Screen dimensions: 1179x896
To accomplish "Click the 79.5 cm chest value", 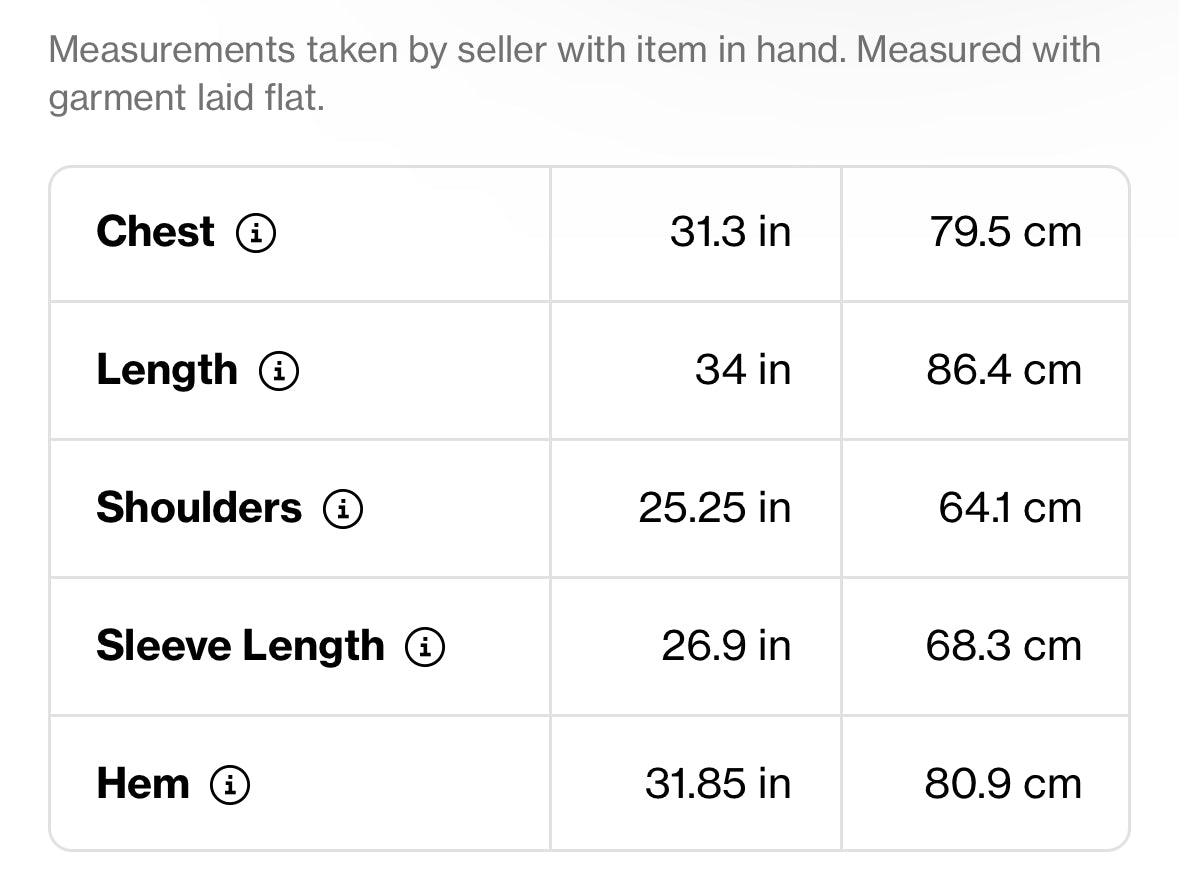I will [1005, 232].
